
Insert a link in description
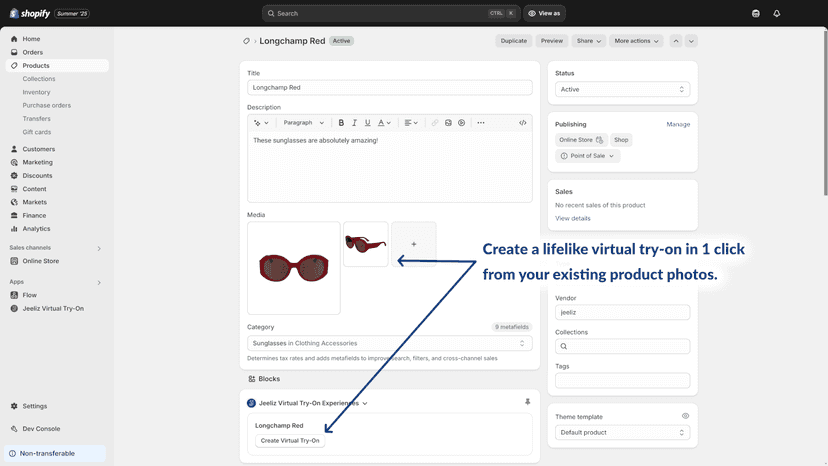pyautogui.click(x=435, y=123)
